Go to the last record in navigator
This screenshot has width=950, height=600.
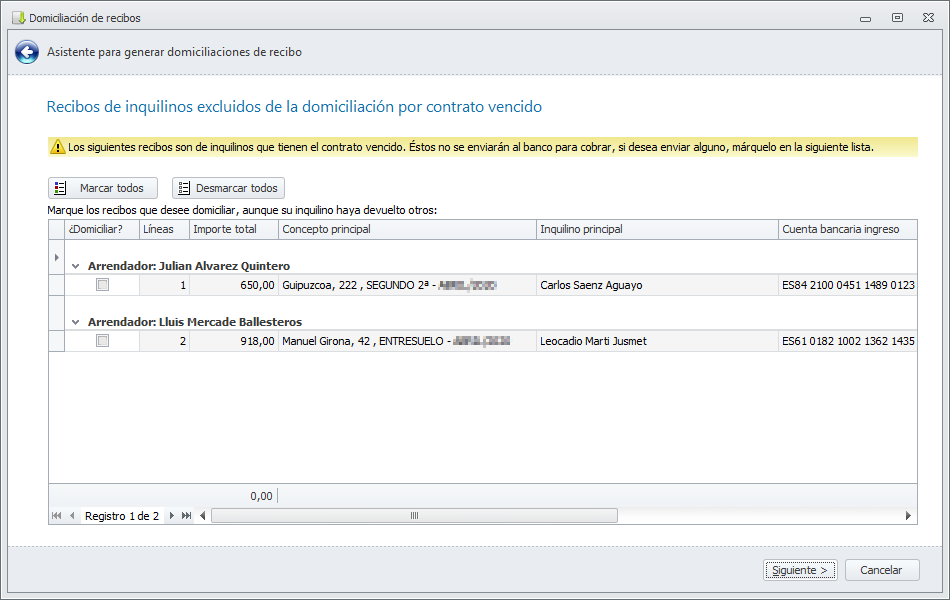click(187, 516)
